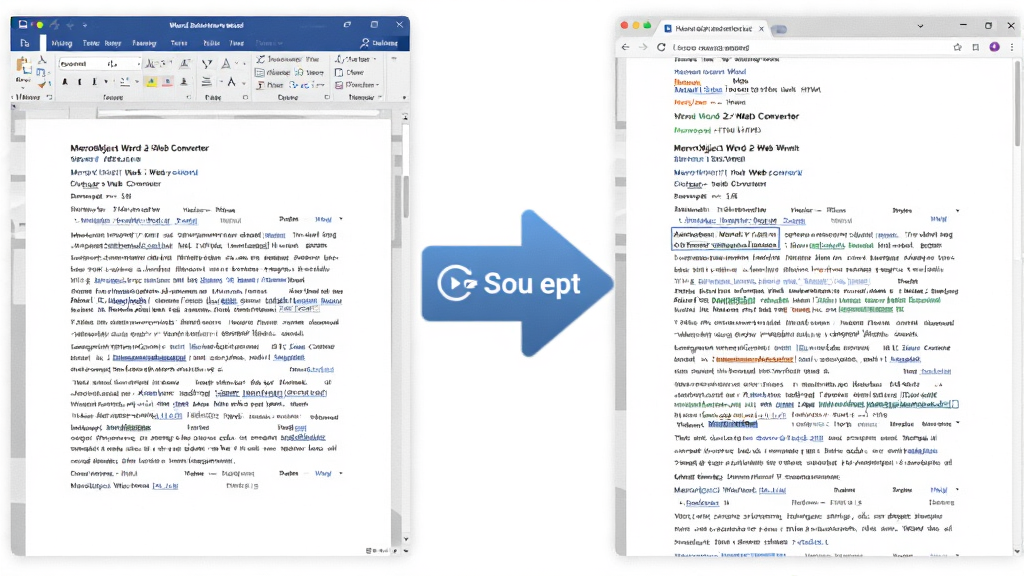This screenshot has height=576, width=1024.
Task: Click the line spacing icon in the ribbon
Action: 206,82
